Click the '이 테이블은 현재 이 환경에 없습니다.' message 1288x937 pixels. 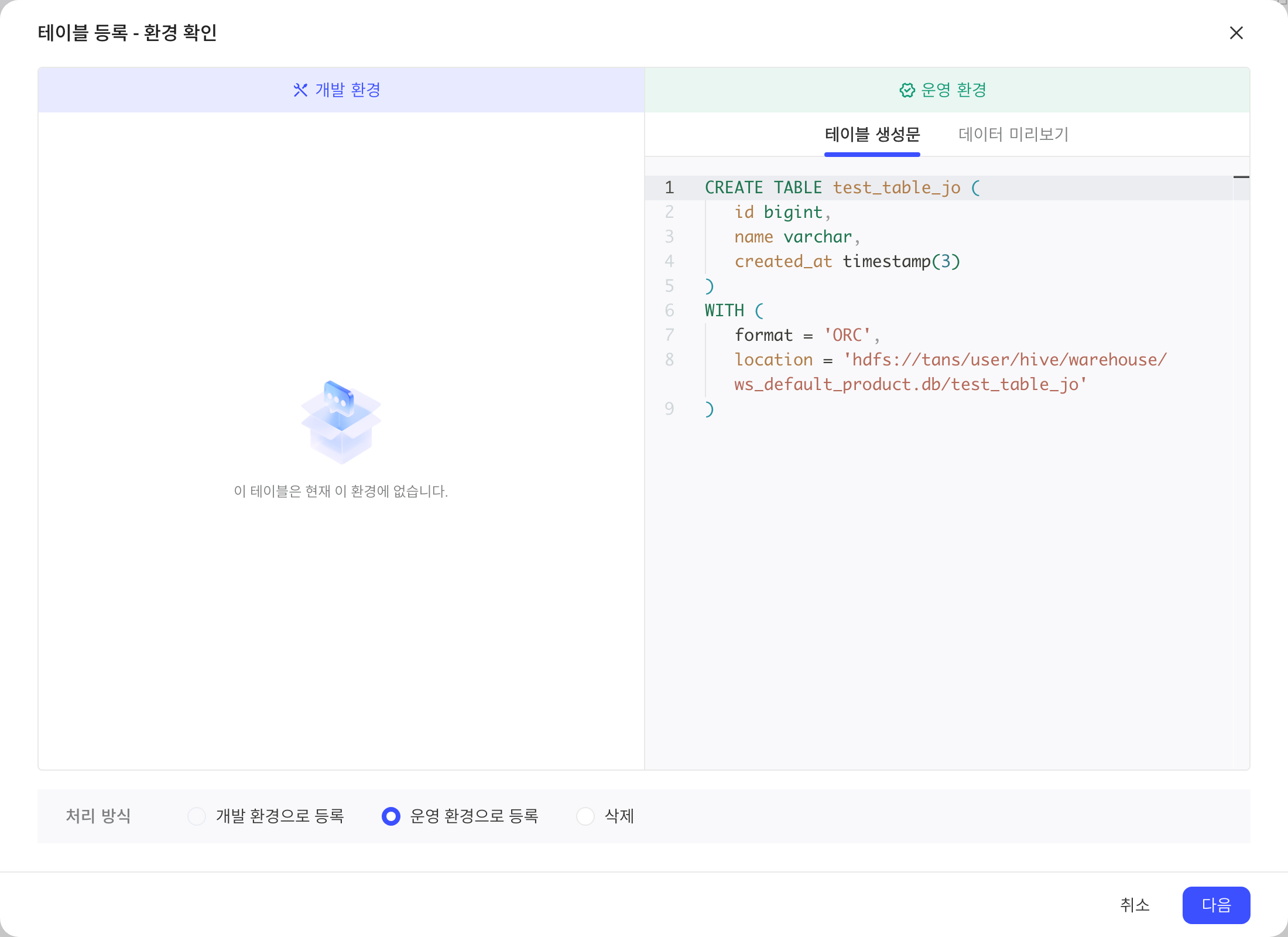click(341, 491)
